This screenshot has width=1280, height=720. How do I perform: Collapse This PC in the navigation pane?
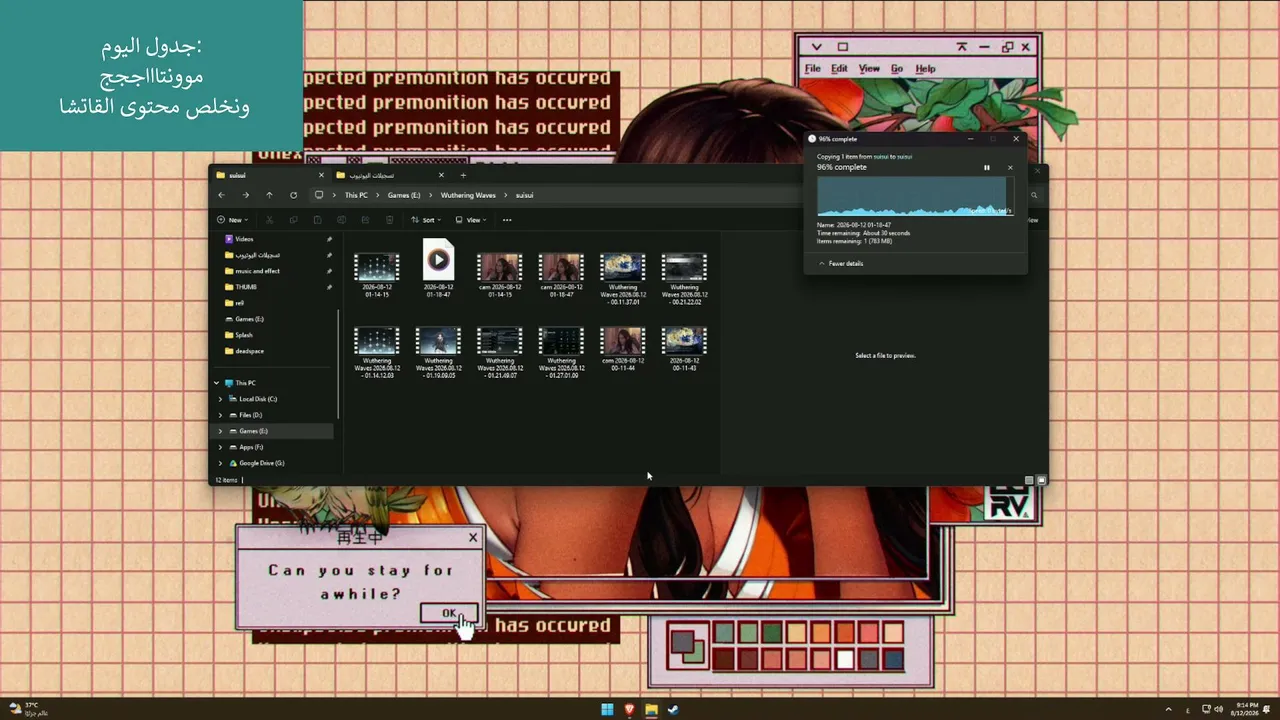click(x=217, y=383)
